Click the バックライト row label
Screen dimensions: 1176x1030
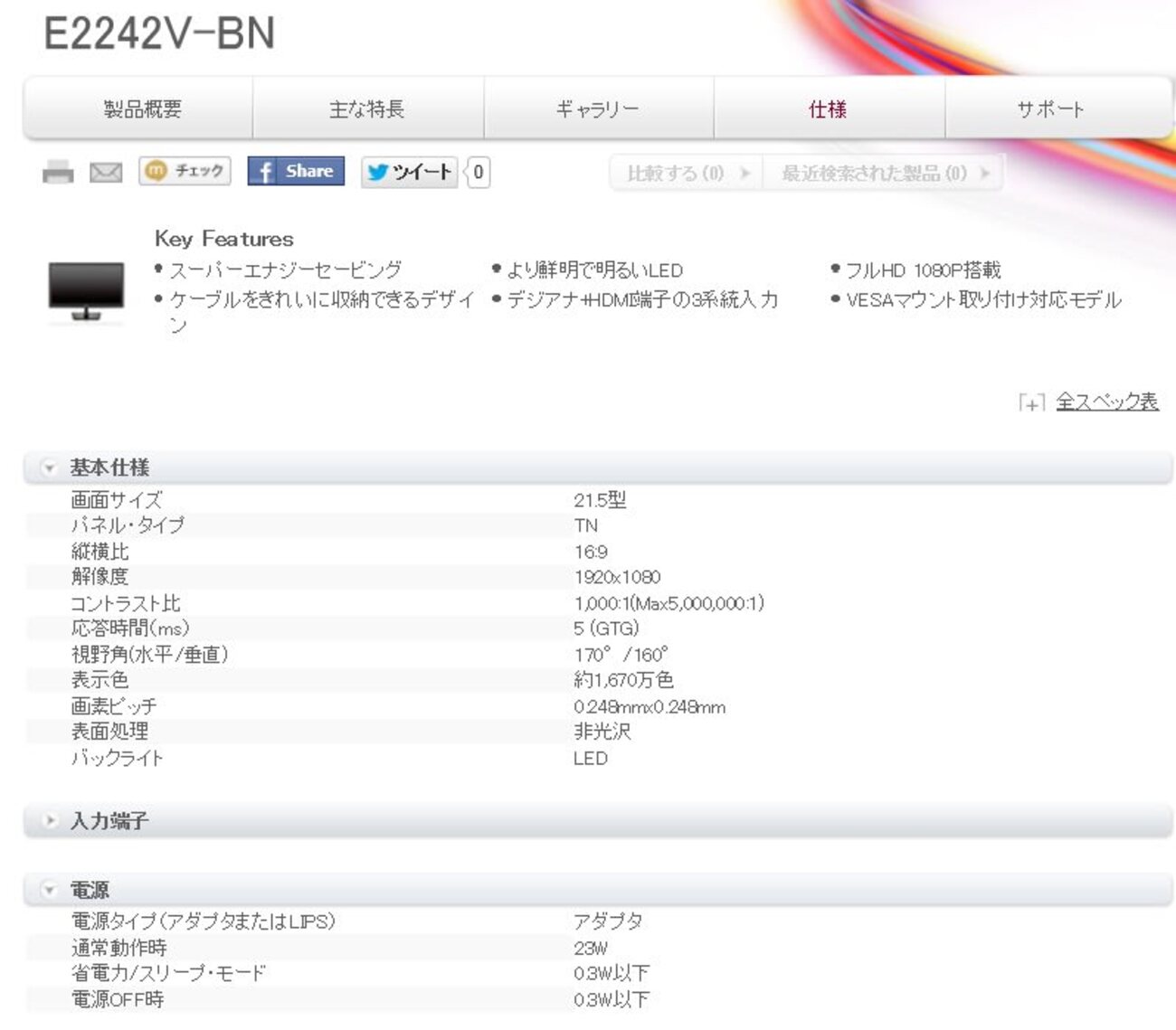(118, 758)
